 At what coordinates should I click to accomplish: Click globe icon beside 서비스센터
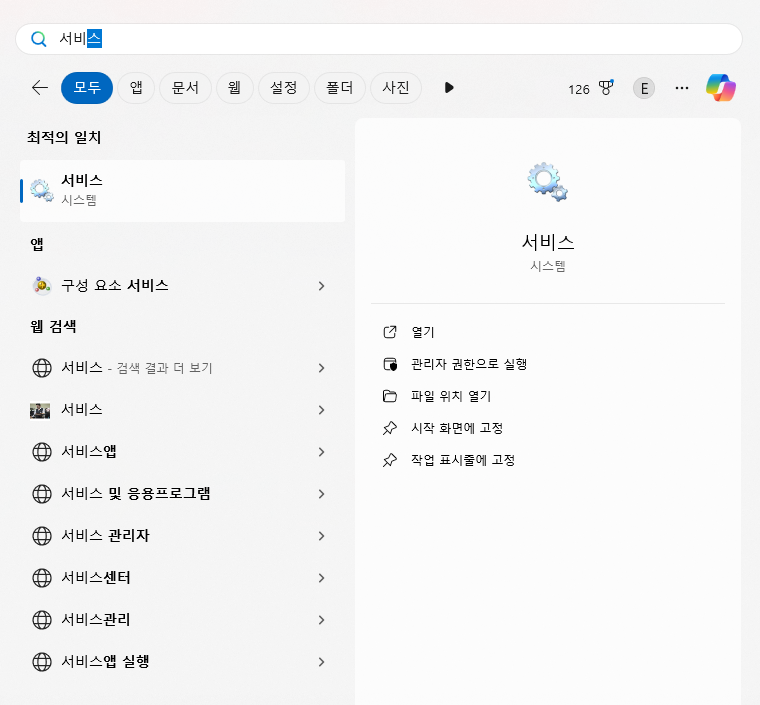42,578
